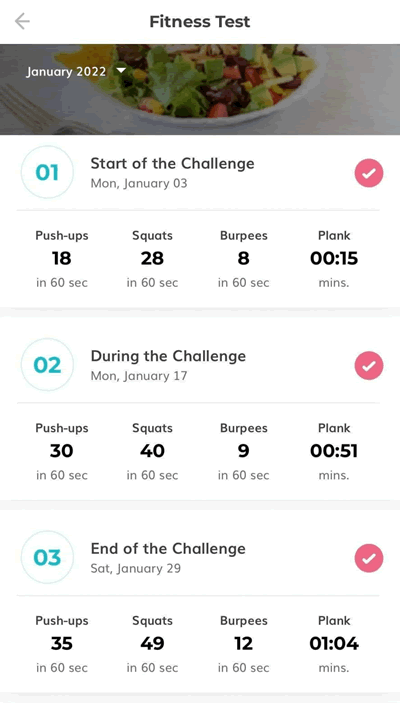Toggle End of the Challenge checkmark
The image size is (400, 703).
(369, 558)
